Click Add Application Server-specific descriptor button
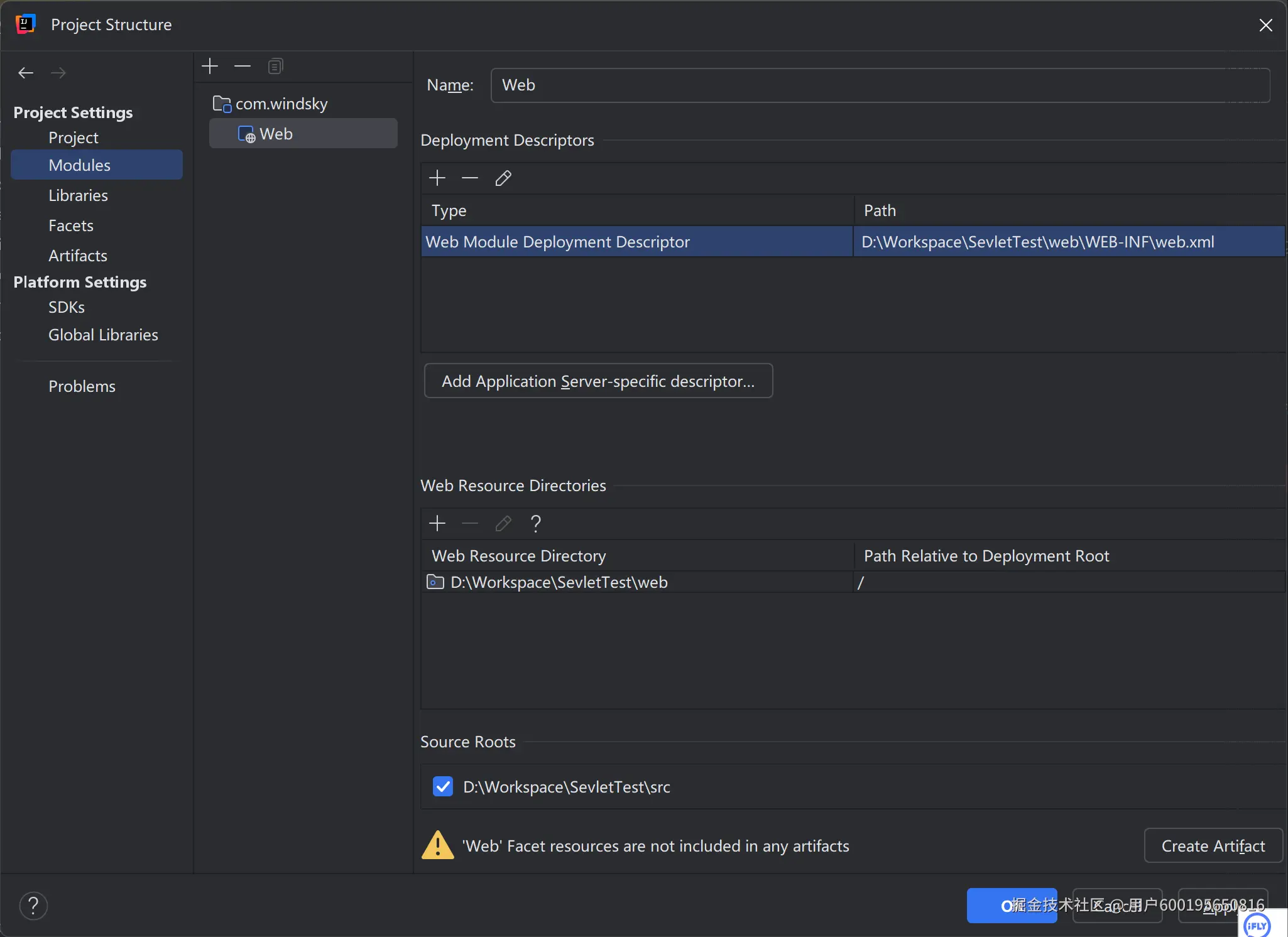Image resolution: width=1288 pixels, height=937 pixels. coord(598,381)
